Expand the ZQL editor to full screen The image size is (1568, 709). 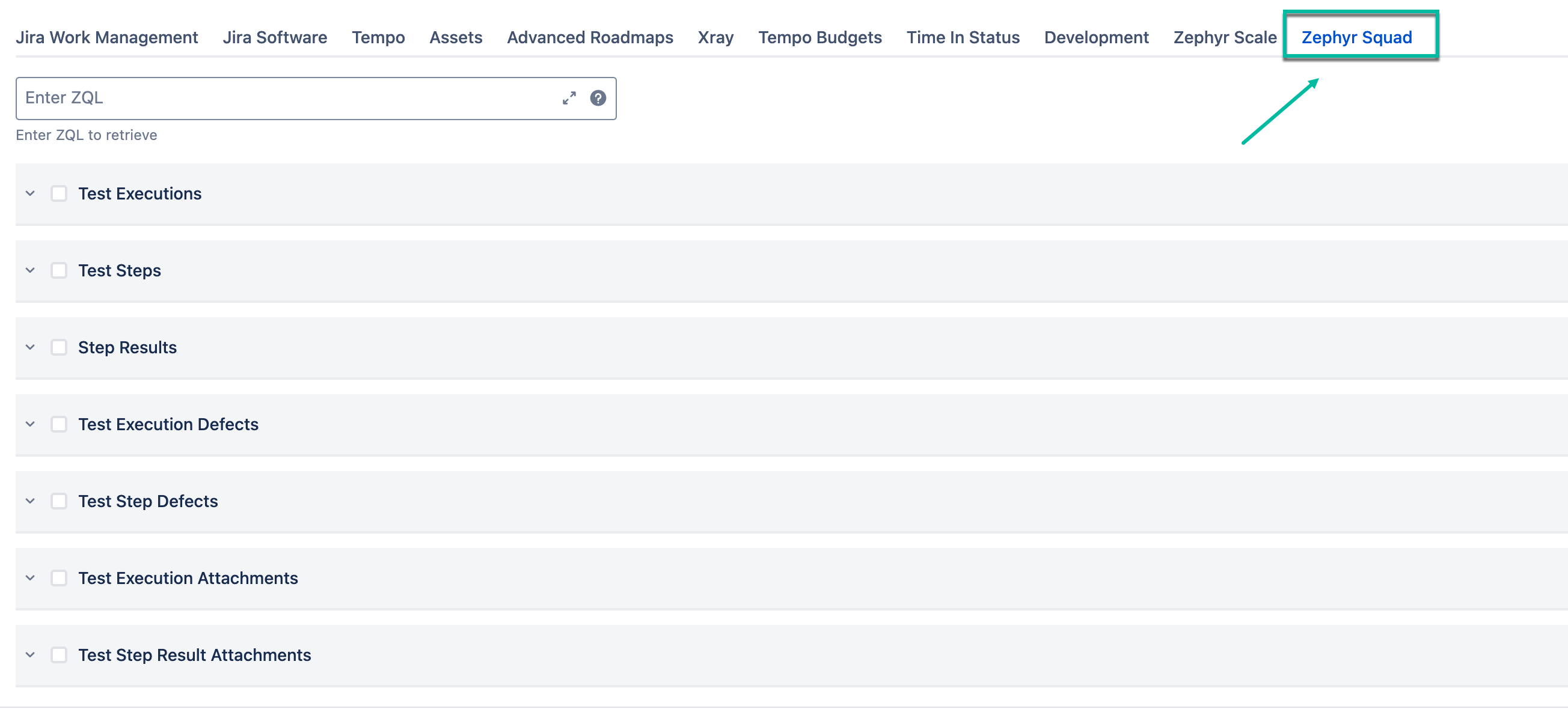pyautogui.click(x=569, y=97)
